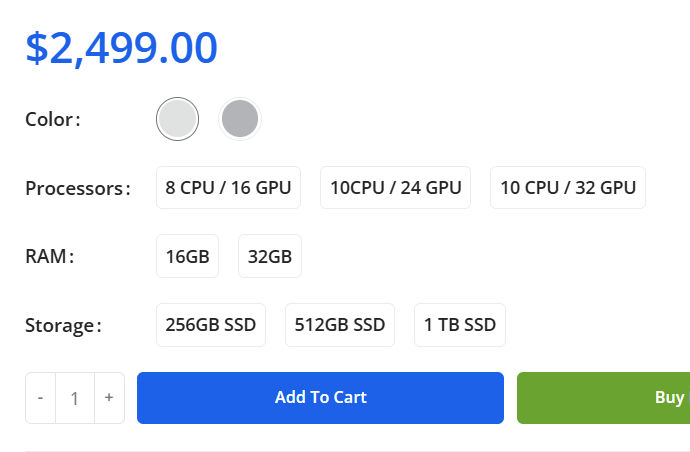Viewport: 690px width, 452px height.
Task: Select the light silver color swatch
Action: (x=178, y=120)
